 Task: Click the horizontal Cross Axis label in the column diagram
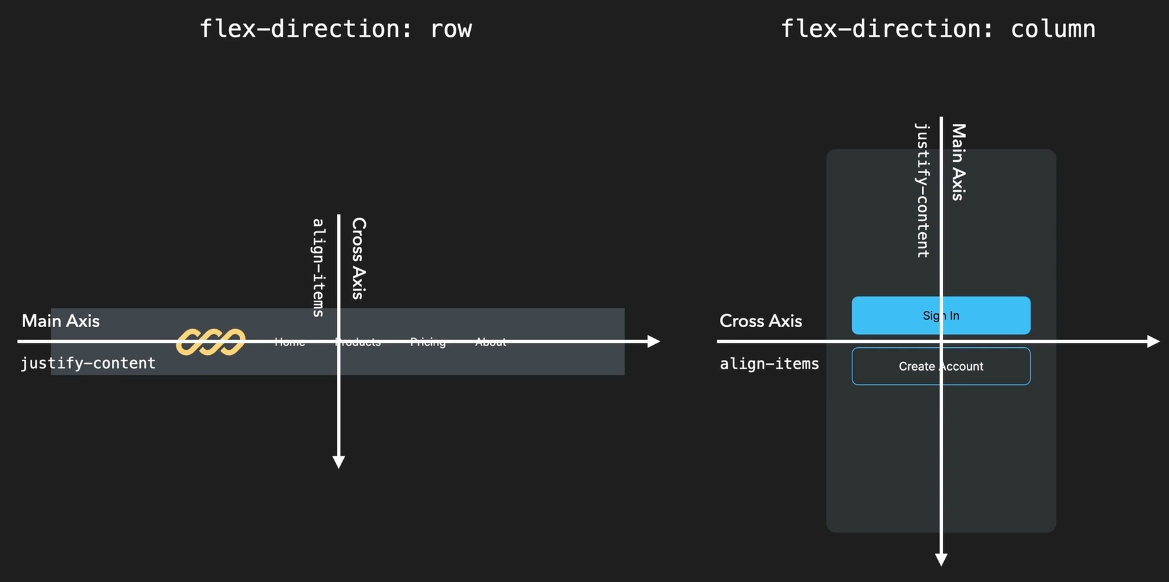pos(761,321)
